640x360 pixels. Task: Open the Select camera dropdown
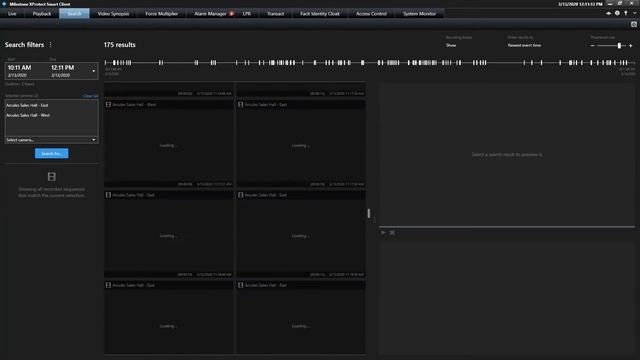click(x=51, y=140)
